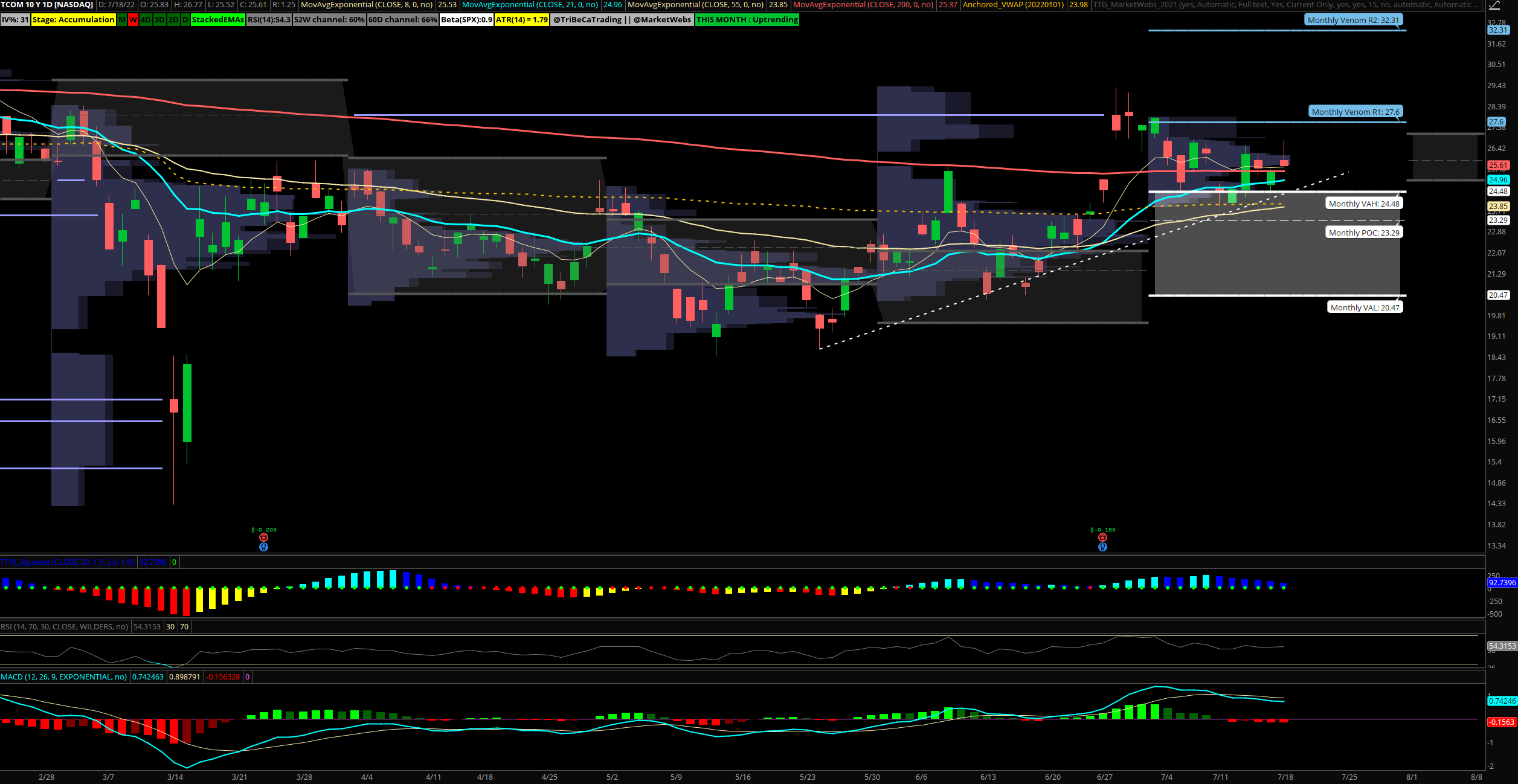Click the D: 7/18/22 date value
Screen dimensions: 1518x784
[117, 4]
